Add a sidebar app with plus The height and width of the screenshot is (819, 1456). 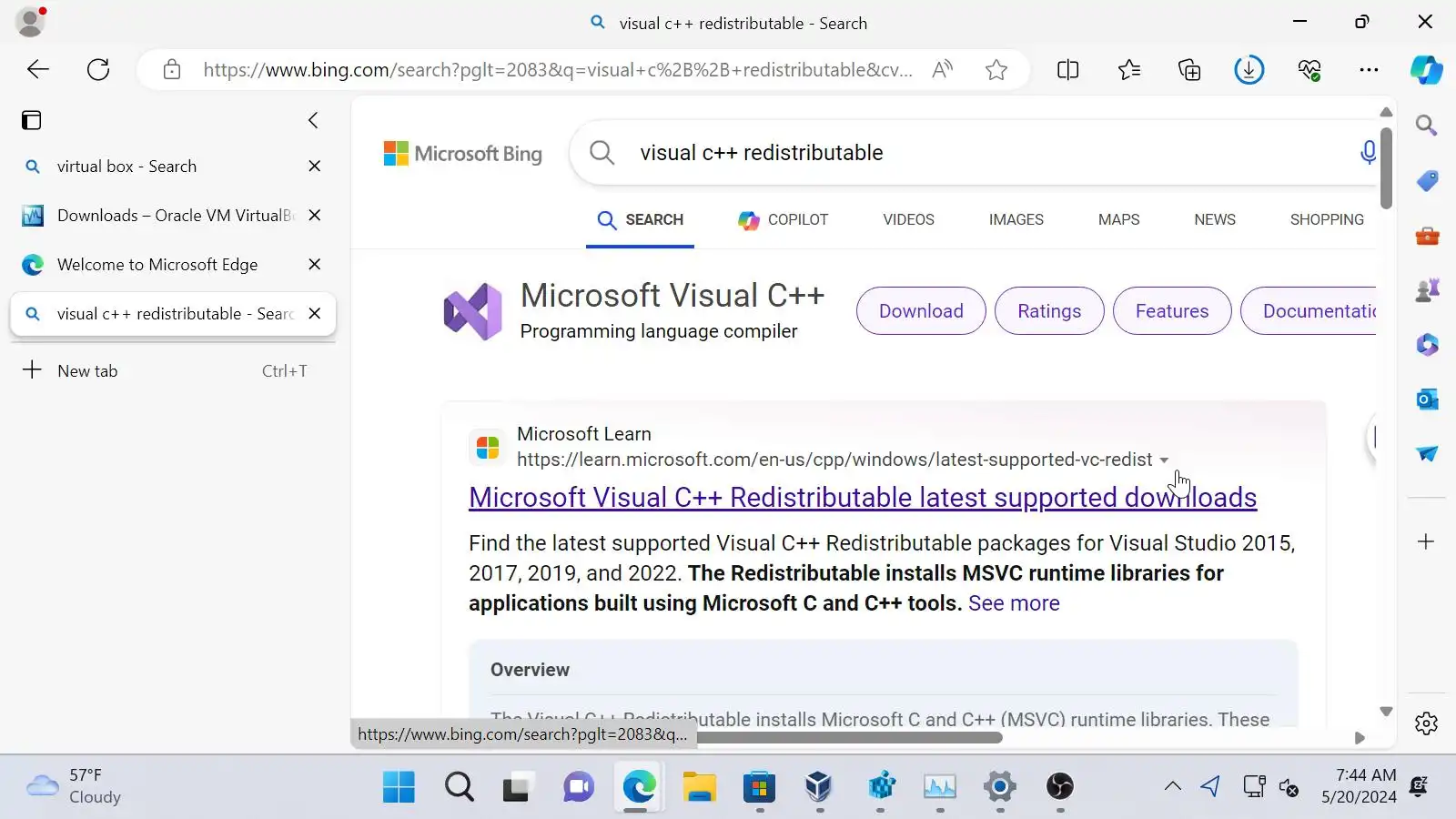pyautogui.click(x=1426, y=541)
